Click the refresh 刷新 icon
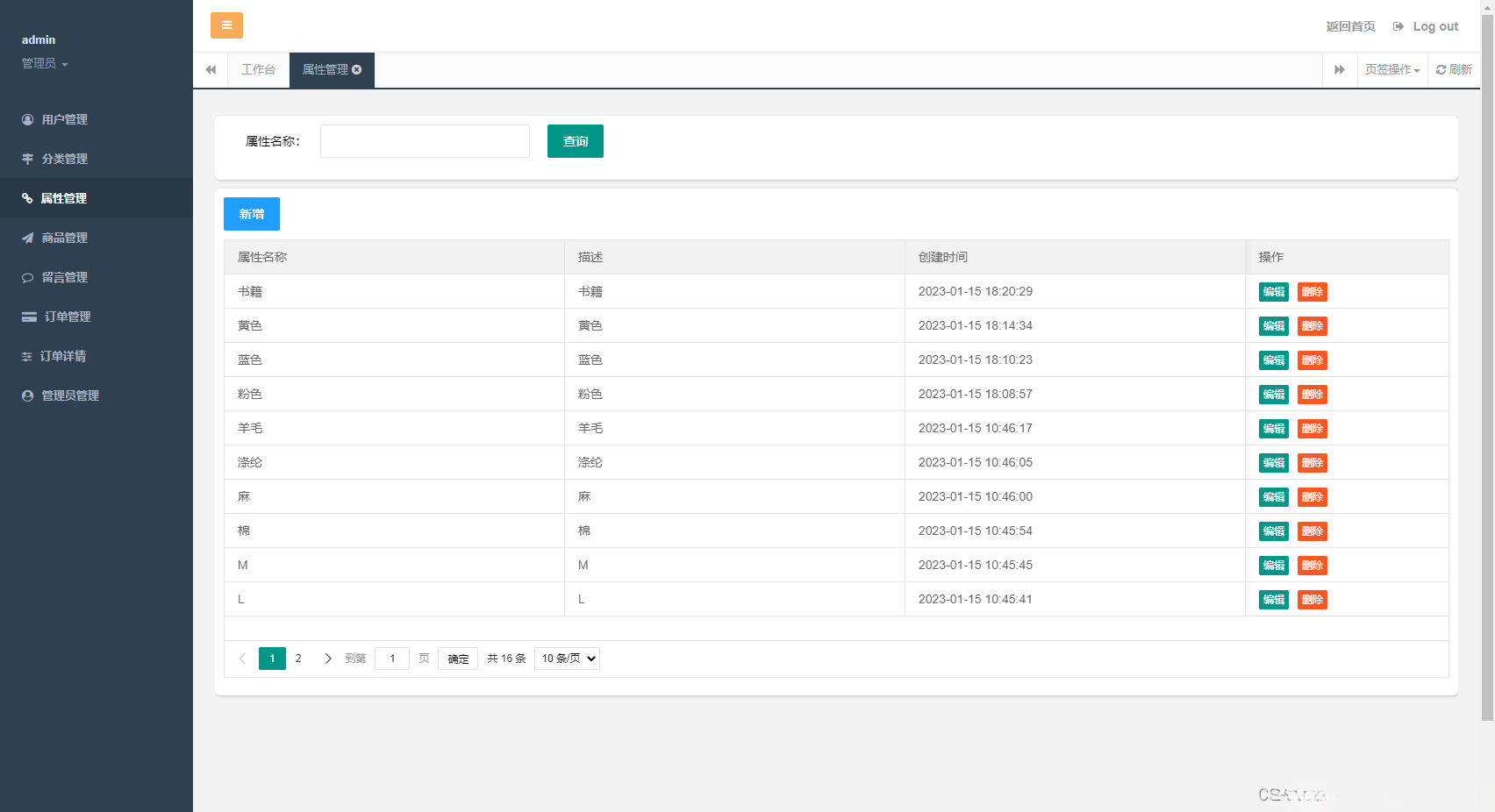1495x812 pixels. [1441, 69]
